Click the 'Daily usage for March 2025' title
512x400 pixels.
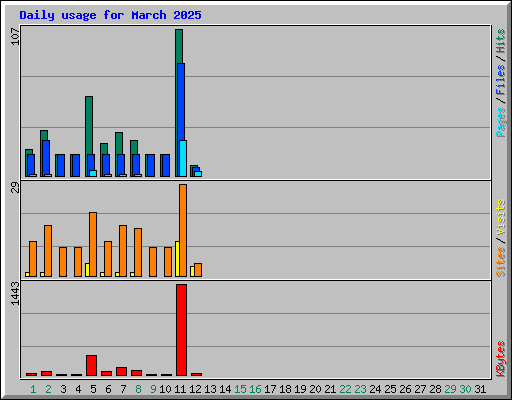[x=110, y=15]
